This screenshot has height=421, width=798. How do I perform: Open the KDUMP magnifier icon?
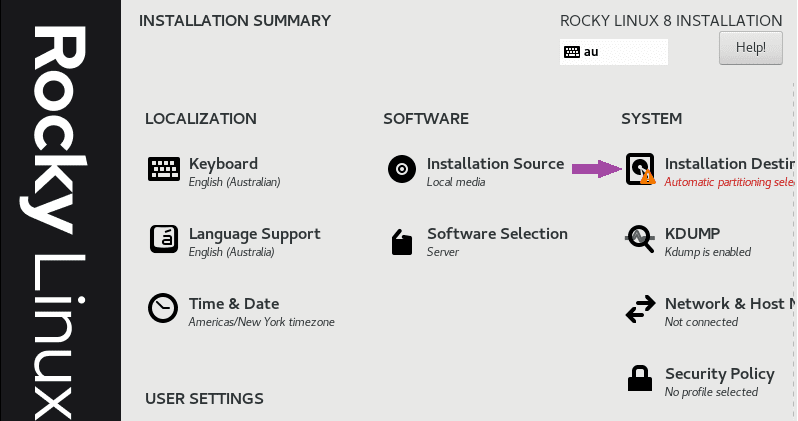pyautogui.click(x=640, y=239)
